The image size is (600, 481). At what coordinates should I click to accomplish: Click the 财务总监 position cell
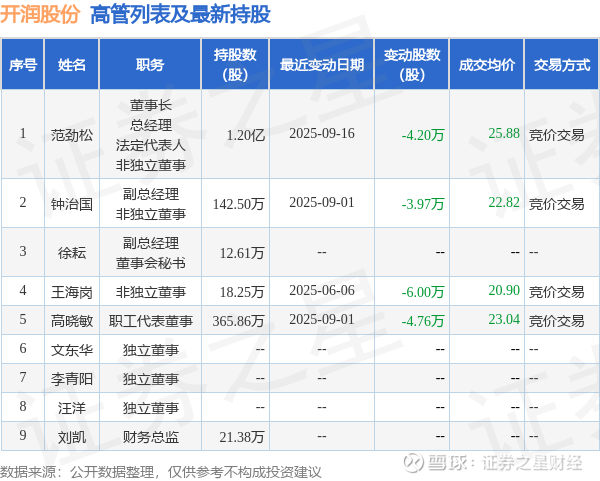click(x=150, y=437)
